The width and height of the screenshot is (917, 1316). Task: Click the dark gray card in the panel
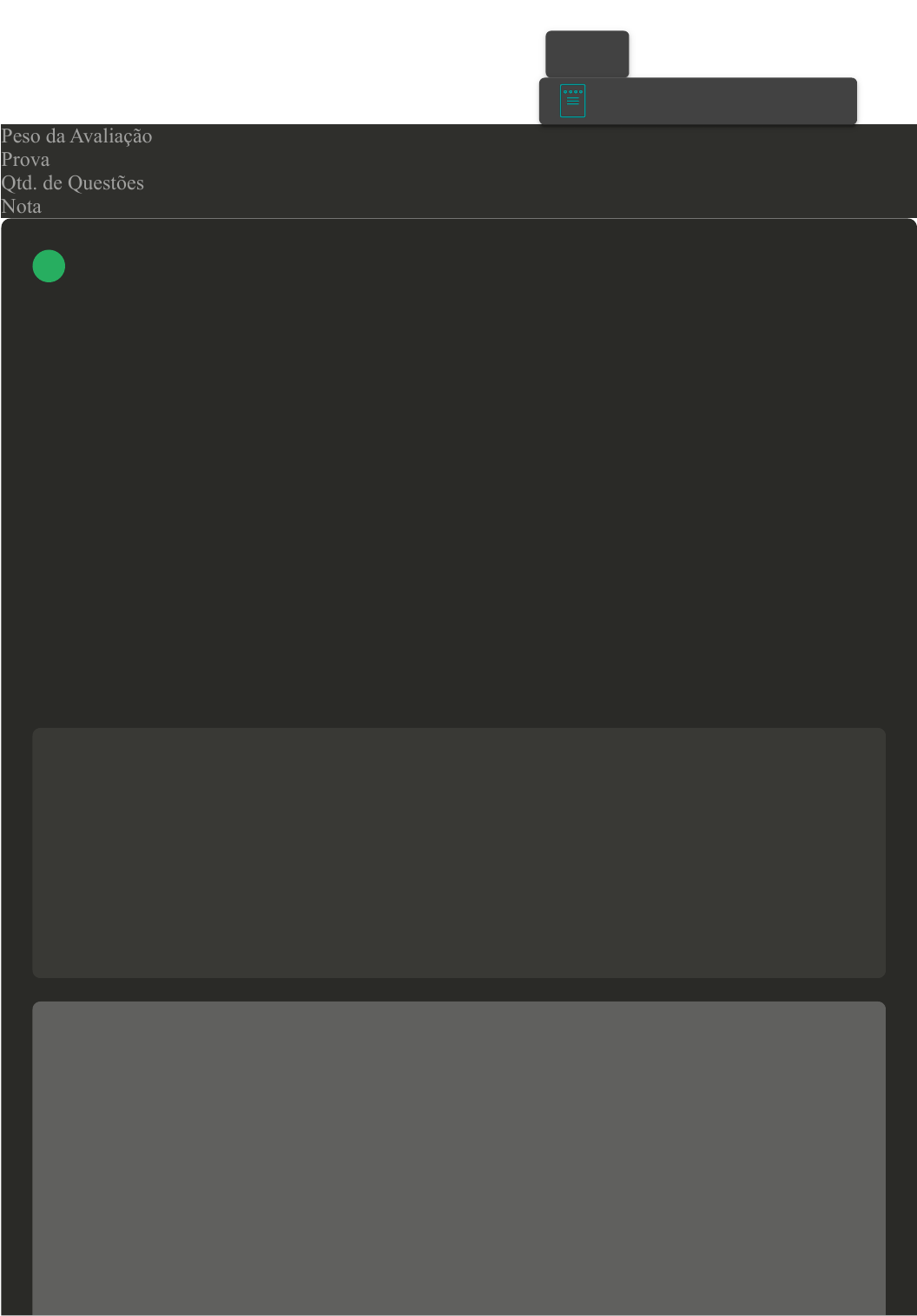(458, 853)
